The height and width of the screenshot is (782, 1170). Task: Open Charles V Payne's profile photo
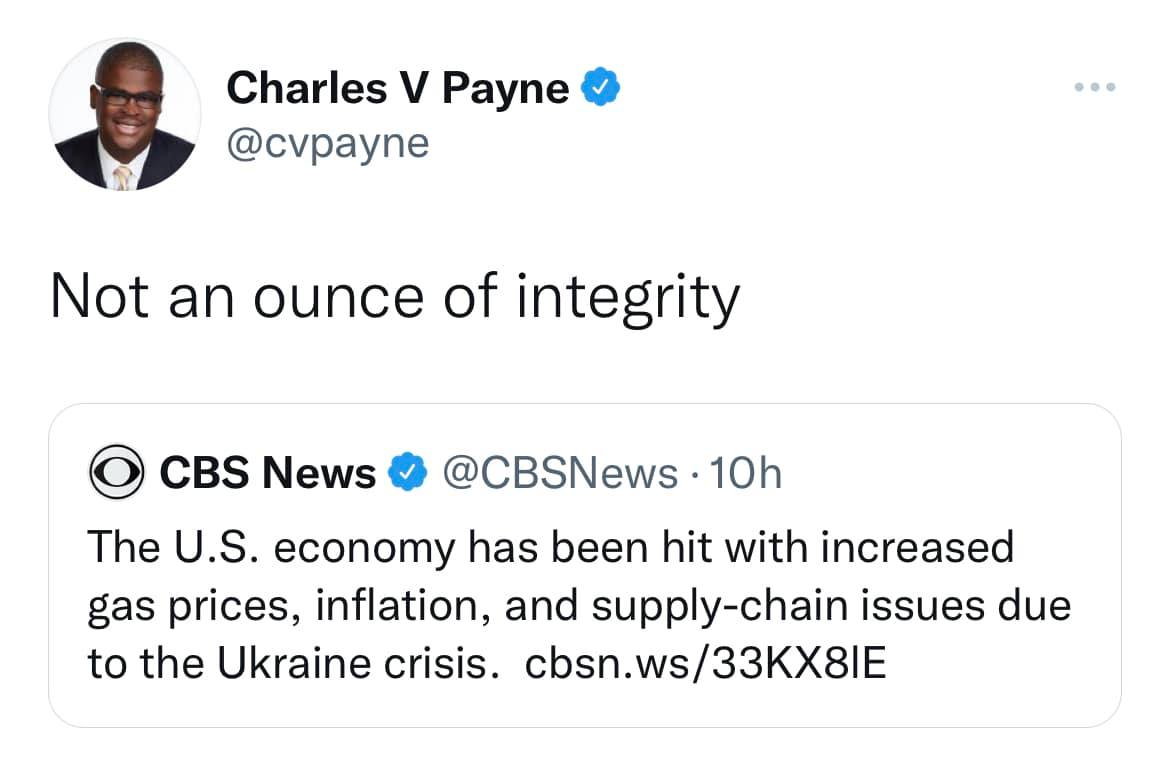(x=124, y=115)
